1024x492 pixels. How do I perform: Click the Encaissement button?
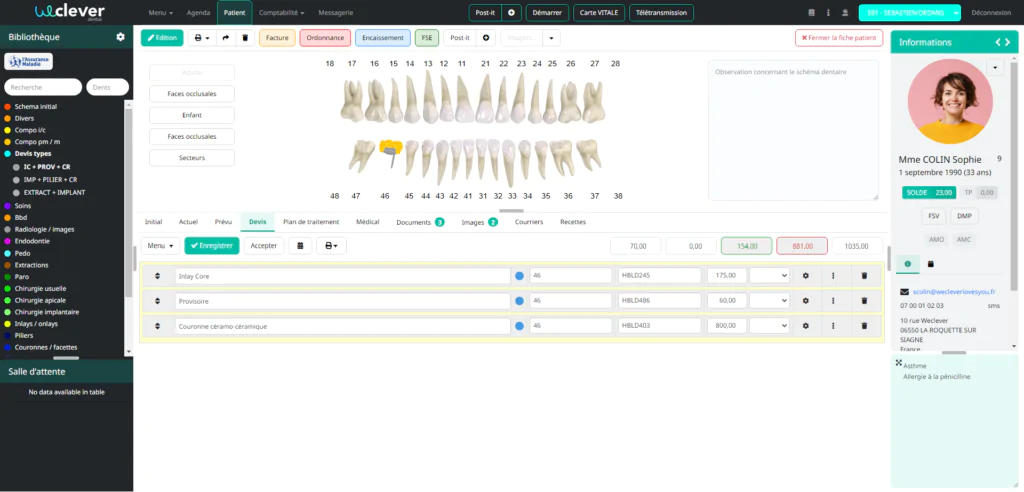point(383,38)
